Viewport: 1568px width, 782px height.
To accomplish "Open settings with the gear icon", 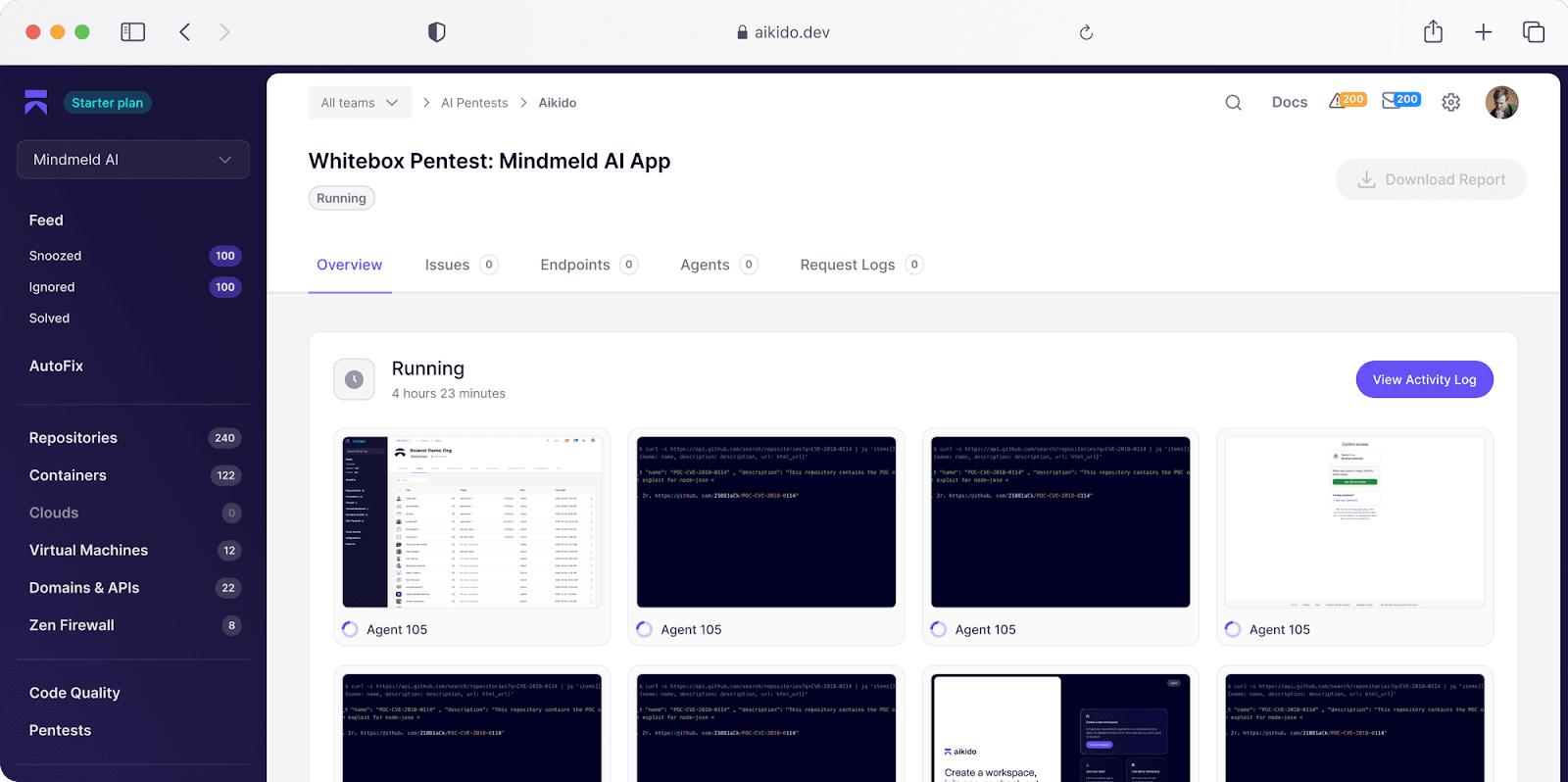I will coord(1451,102).
